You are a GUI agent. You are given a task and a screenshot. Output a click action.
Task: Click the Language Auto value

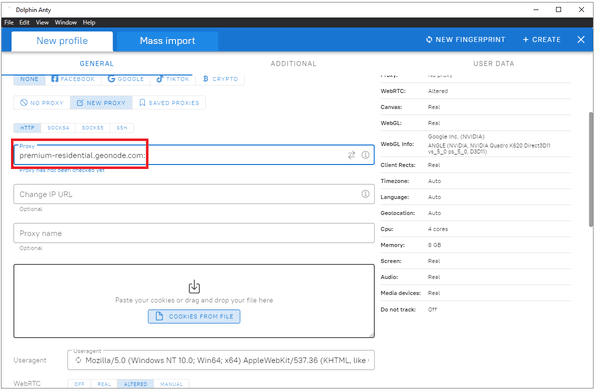coord(434,197)
